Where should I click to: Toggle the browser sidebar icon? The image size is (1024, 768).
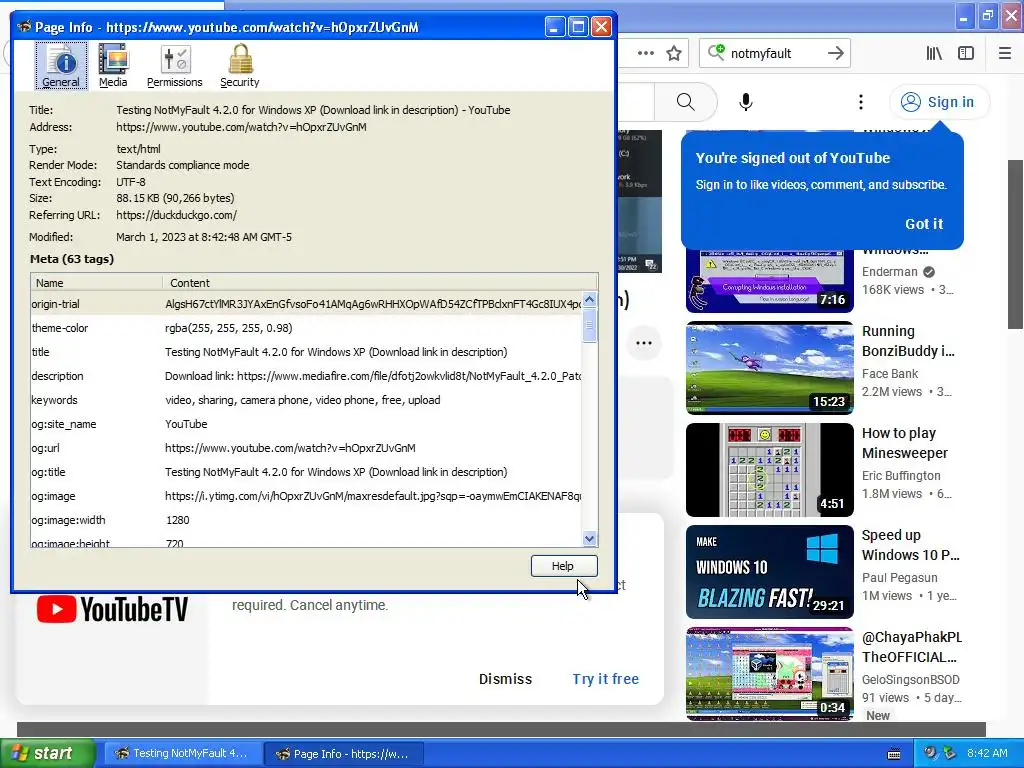pyautogui.click(x=966, y=53)
